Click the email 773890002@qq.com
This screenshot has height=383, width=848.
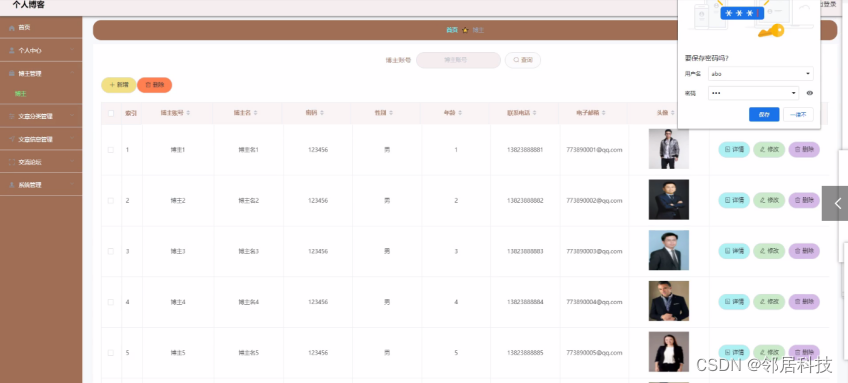point(594,201)
